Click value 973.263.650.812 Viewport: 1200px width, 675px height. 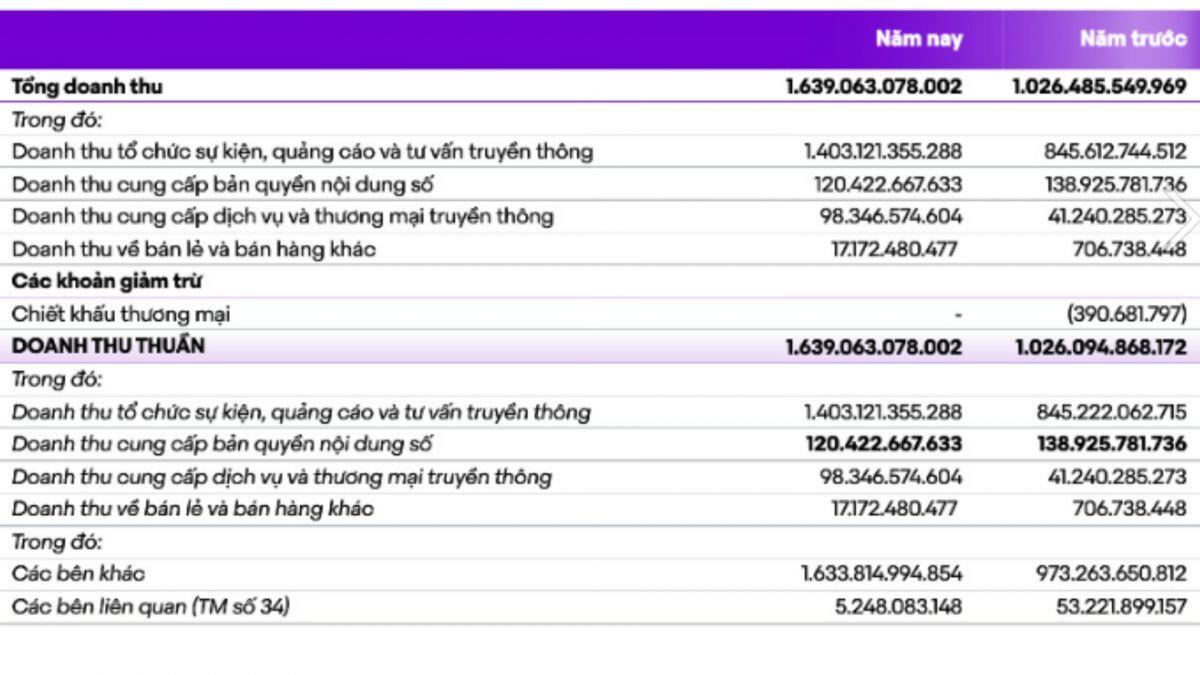(x=1111, y=574)
